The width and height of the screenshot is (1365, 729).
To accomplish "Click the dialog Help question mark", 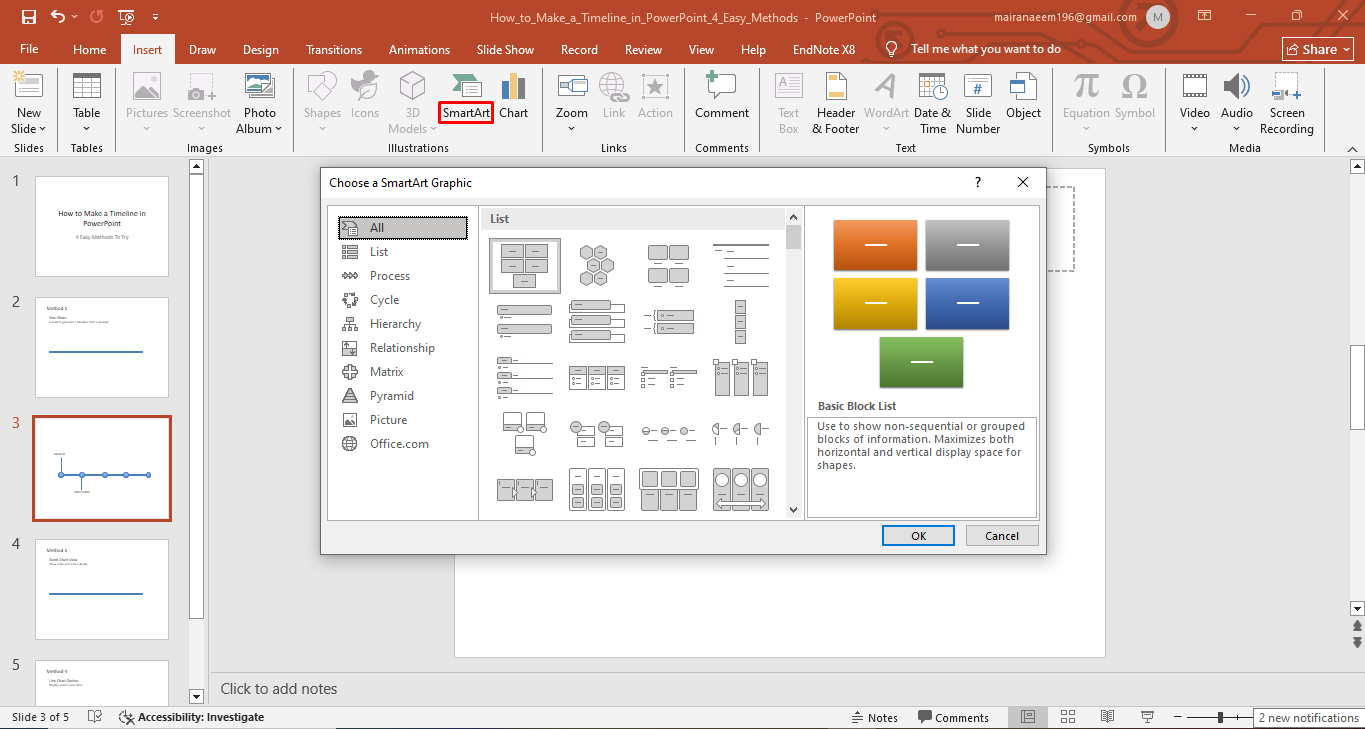I will (978, 182).
